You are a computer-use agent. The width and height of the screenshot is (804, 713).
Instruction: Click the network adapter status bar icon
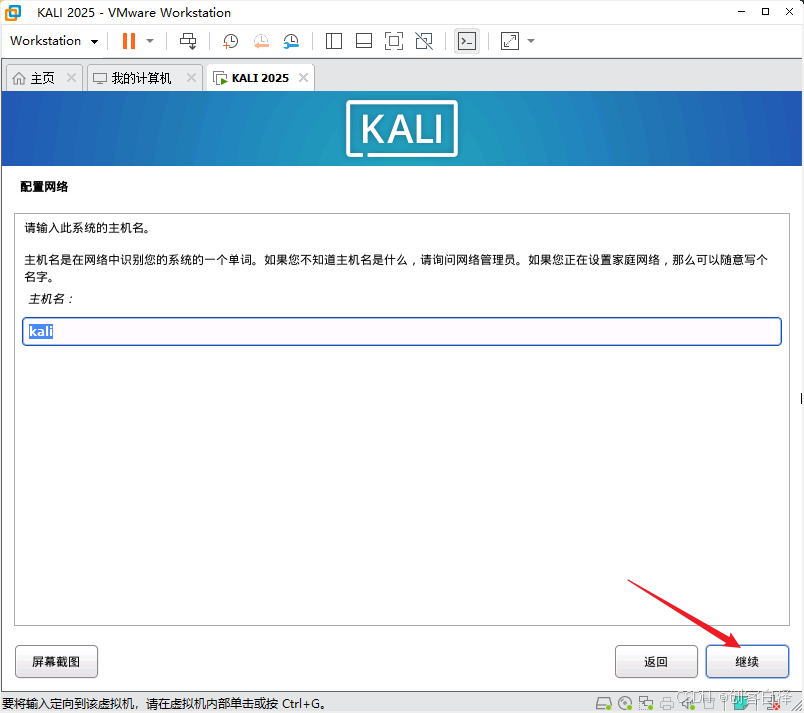pos(646,704)
